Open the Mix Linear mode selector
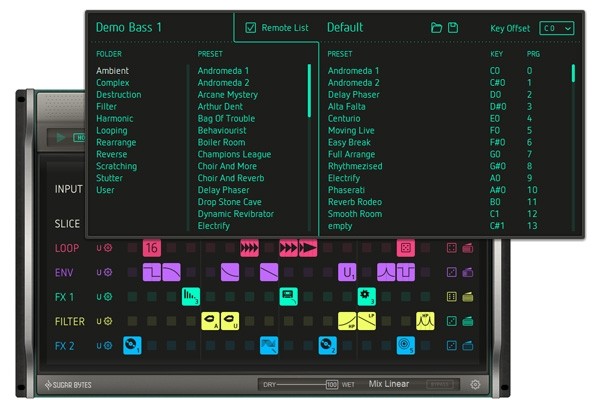The height and width of the screenshot is (400, 600). (389, 384)
